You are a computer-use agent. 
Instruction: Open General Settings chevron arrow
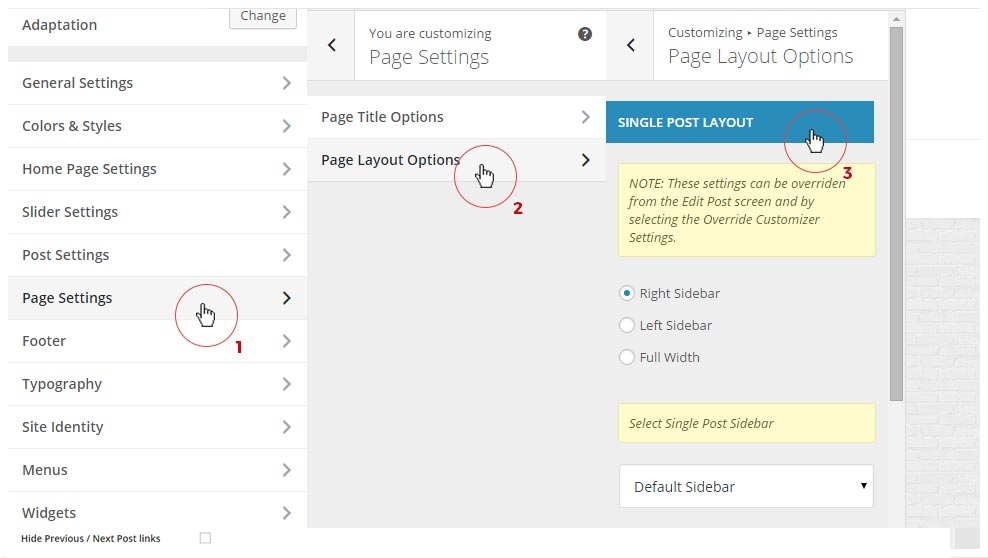pyautogui.click(x=287, y=83)
